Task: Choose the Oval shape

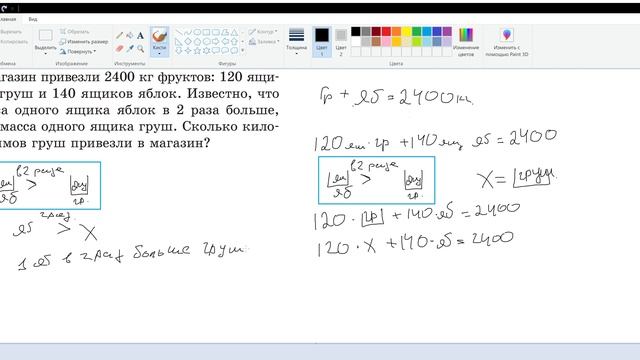Action: pos(197,32)
